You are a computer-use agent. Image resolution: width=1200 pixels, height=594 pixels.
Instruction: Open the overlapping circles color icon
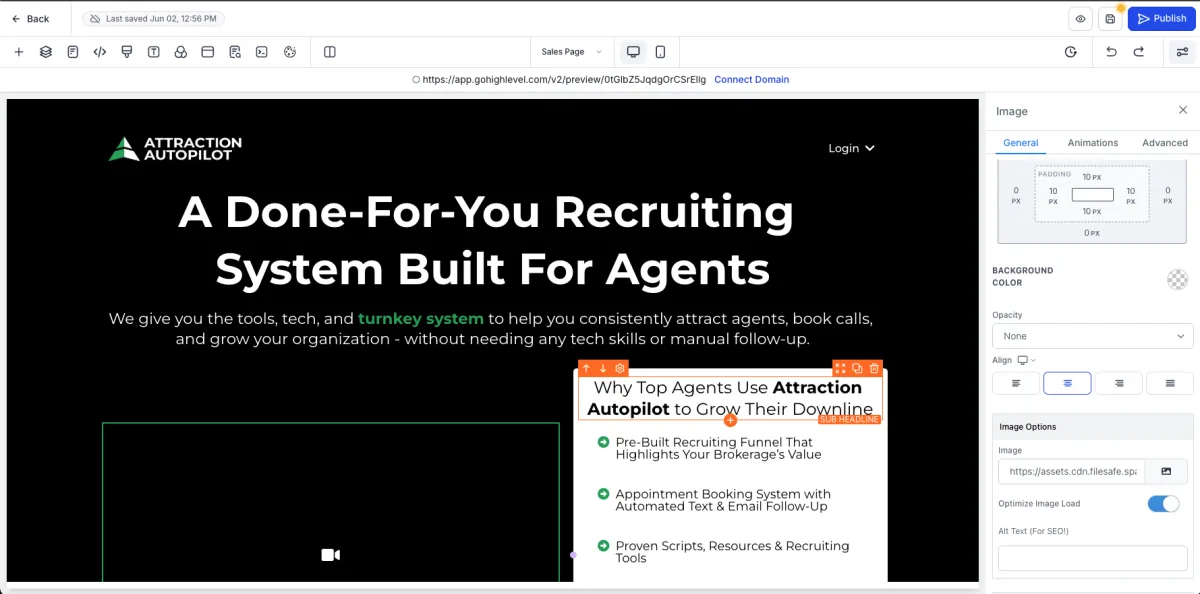click(181, 52)
